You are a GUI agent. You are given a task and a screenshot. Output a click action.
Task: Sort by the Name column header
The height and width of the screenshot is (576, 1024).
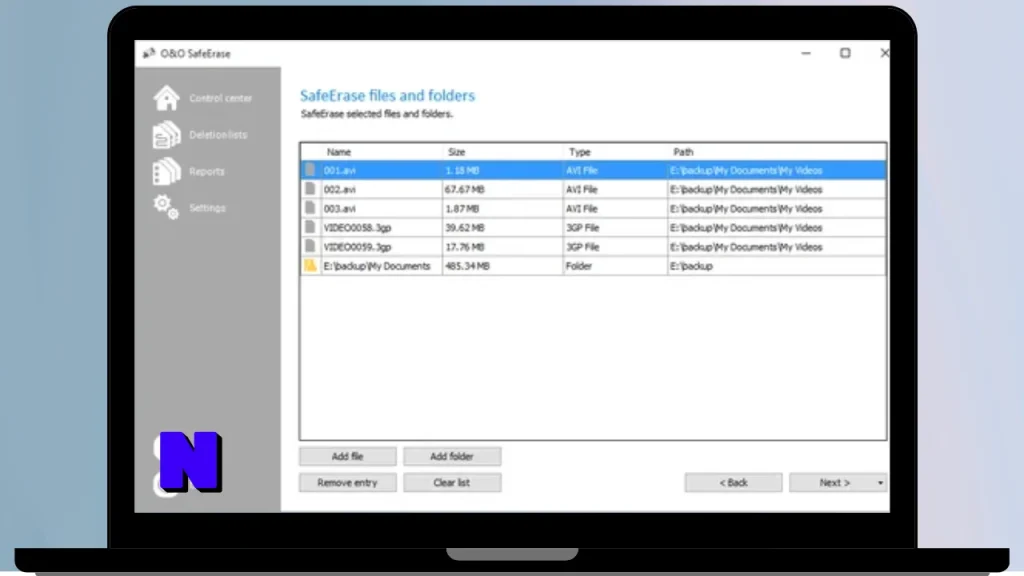[x=339, y=152]
